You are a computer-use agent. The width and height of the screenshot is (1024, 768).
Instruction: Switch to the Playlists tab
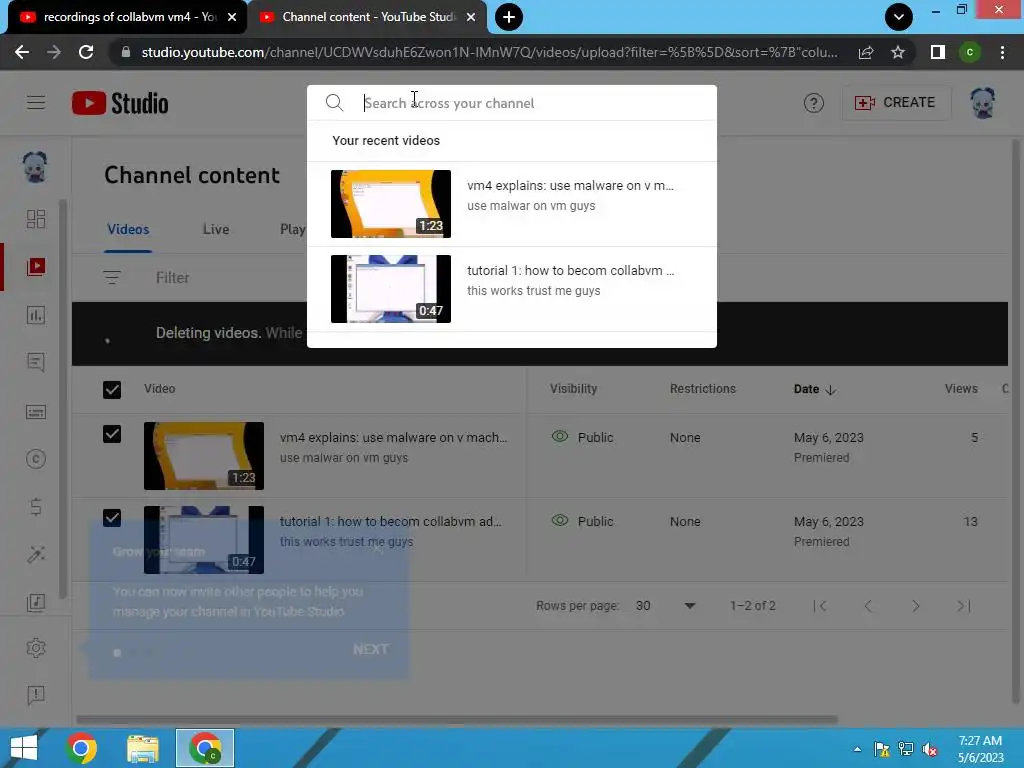pyautogui.click(x=293, y=229)
